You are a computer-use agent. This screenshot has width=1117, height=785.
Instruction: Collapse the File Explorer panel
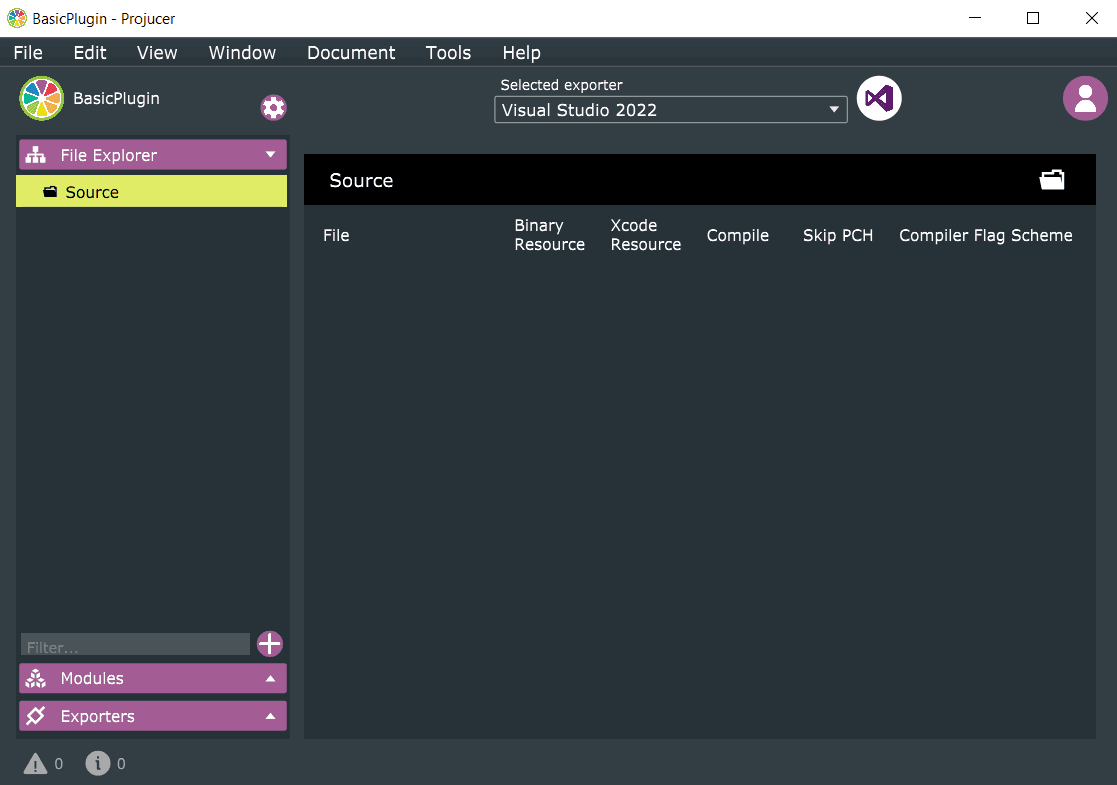point(152,155)
